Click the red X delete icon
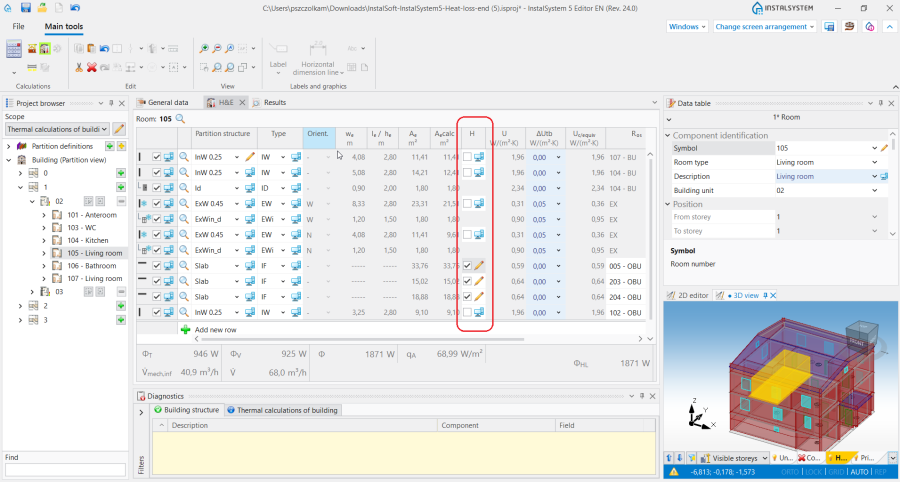This screenshot has width=900, height=482. pos(91,67)
